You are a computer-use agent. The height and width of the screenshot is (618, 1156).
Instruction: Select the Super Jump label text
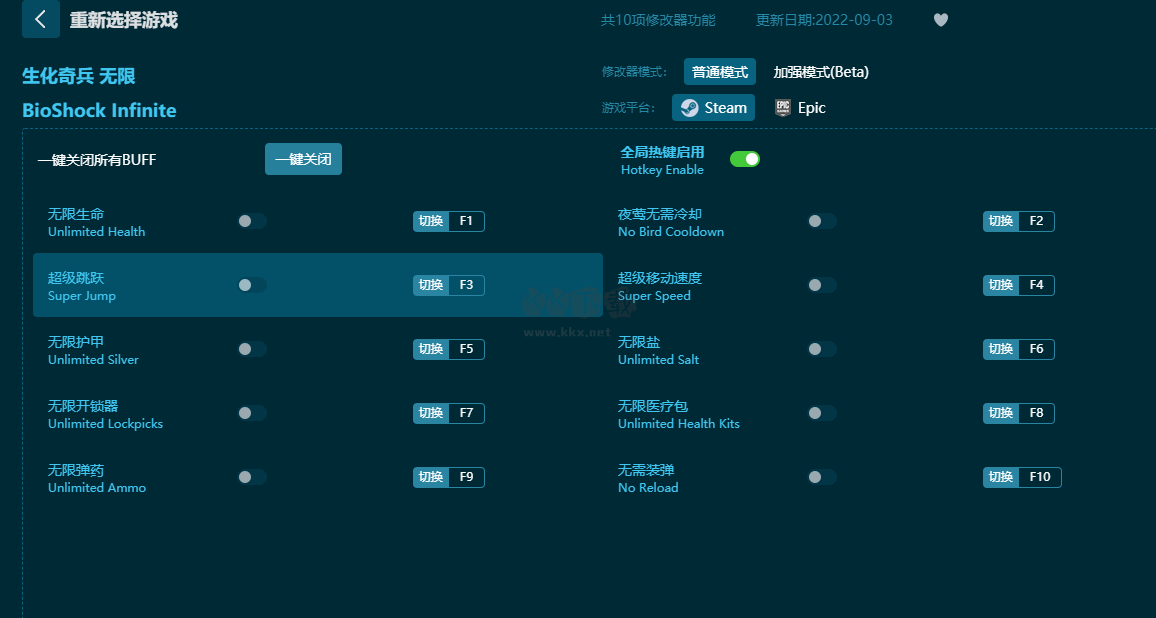point(82,296)
